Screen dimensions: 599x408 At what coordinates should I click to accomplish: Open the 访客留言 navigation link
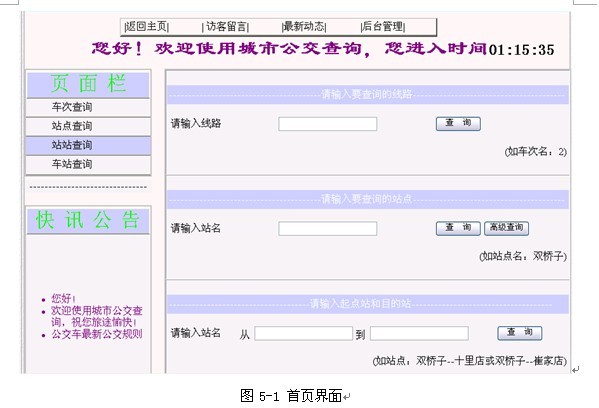[225, 26]
